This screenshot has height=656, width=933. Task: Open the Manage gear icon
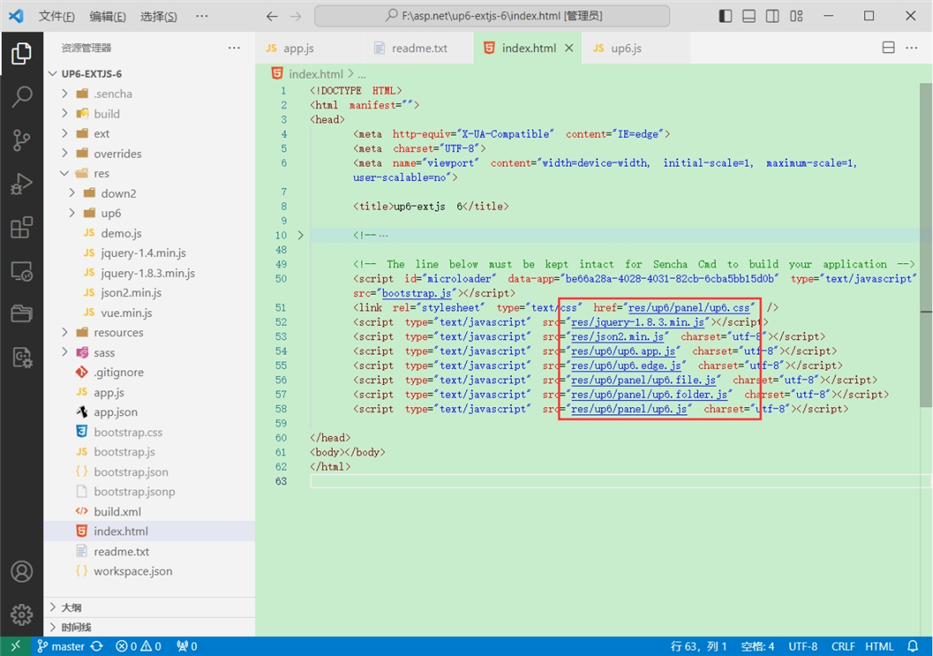pyautogui.click(x=21, y=614)
